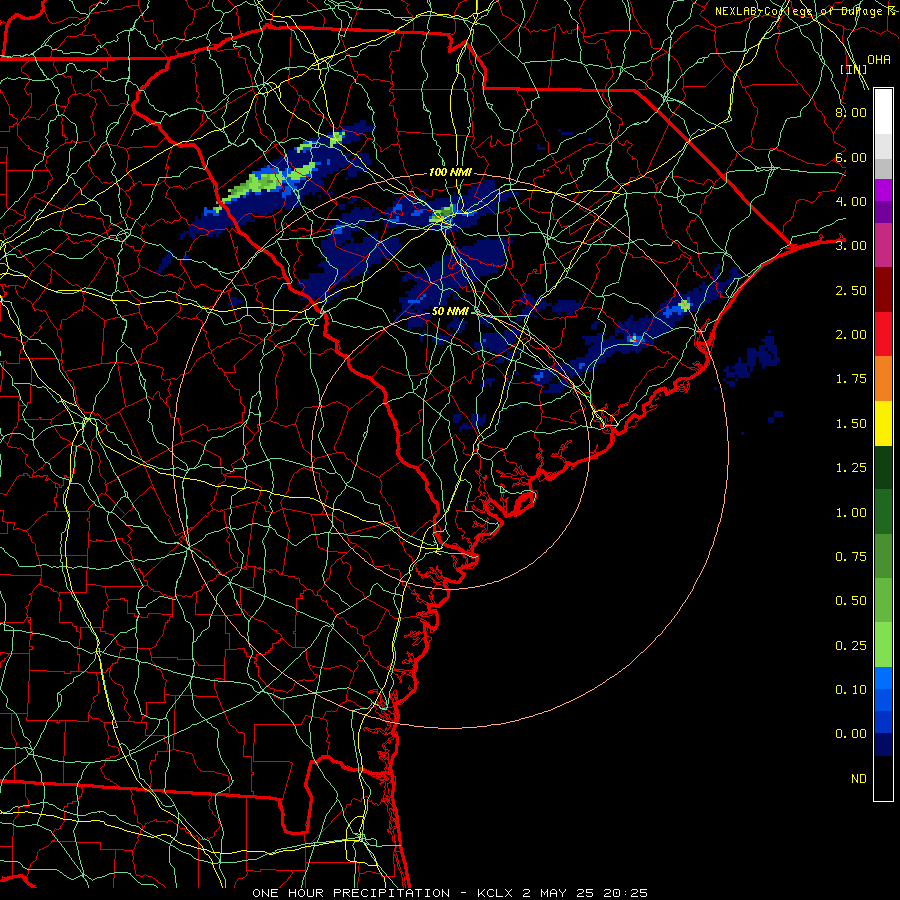Click the 6.00 legend value
The width and height of the screenshot is (900, 900).
coord(851,157)
